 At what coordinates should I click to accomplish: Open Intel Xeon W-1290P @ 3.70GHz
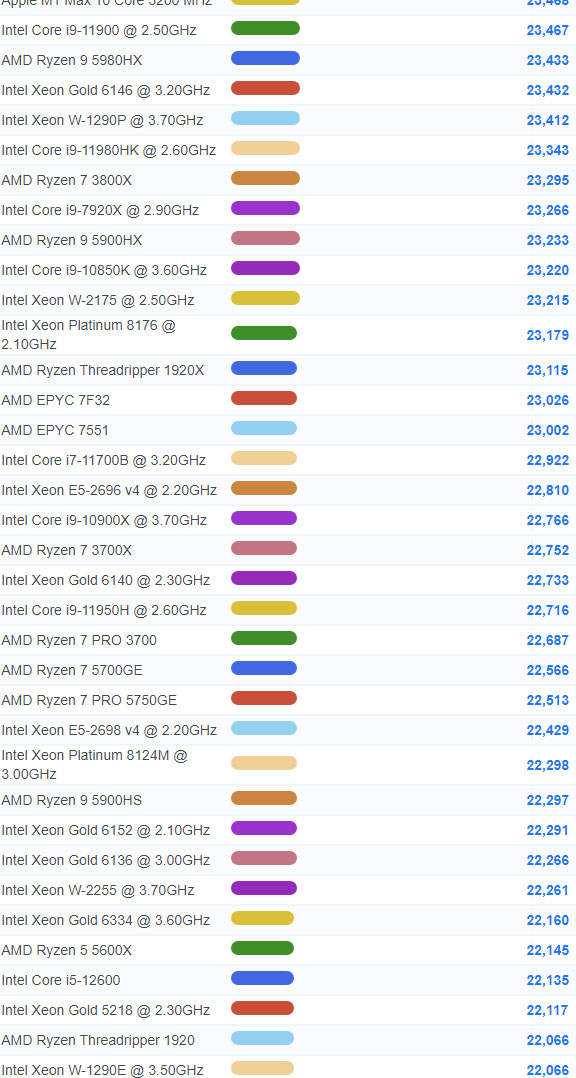pos(102,120)
